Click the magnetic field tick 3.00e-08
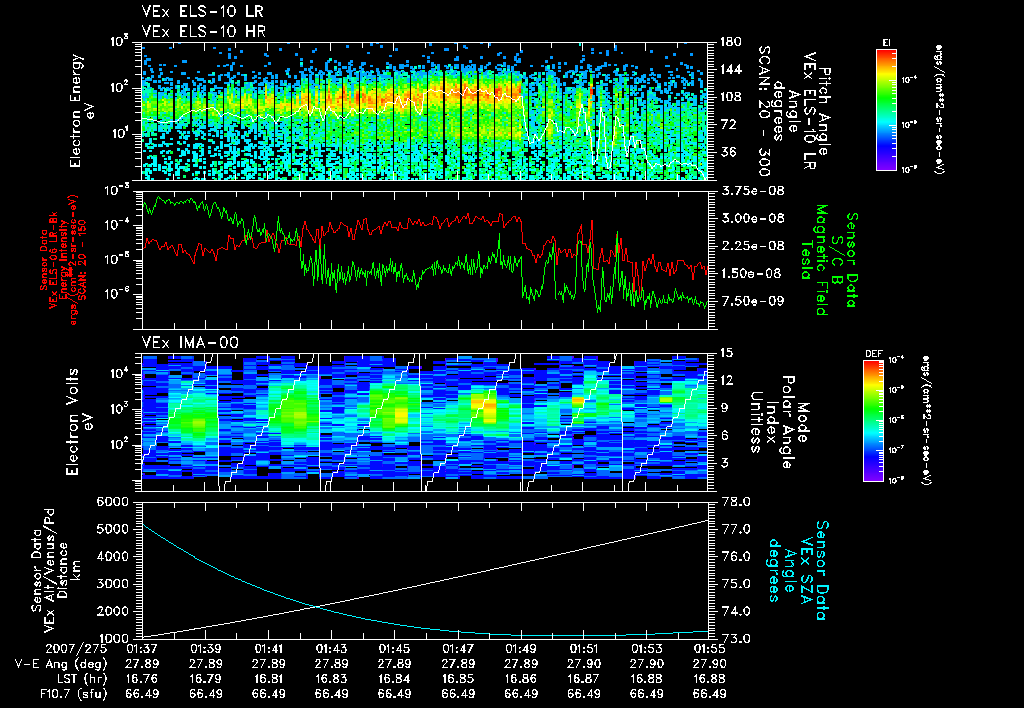The height and width of the screenshot is (708, 1024). [752, 219]
